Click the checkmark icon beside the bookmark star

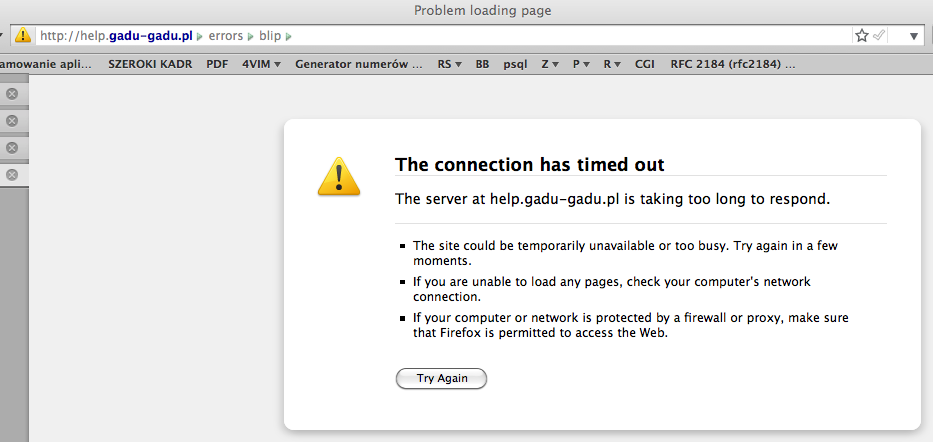879,36
